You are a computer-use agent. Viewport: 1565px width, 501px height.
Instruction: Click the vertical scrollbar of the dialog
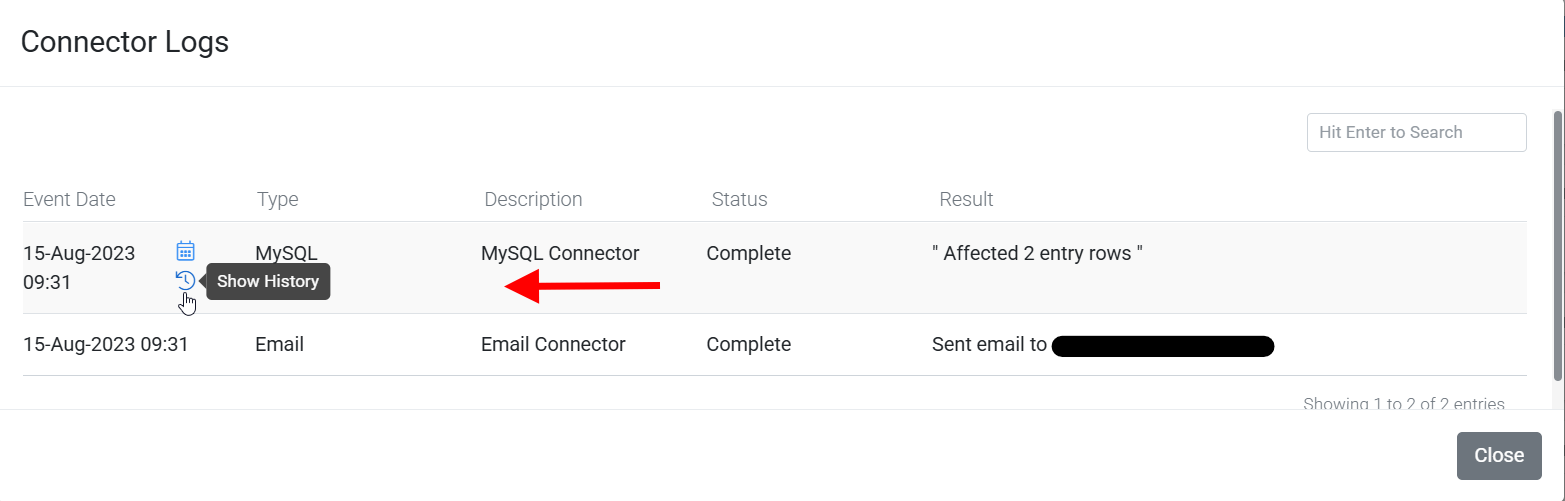pos(1557,245)
